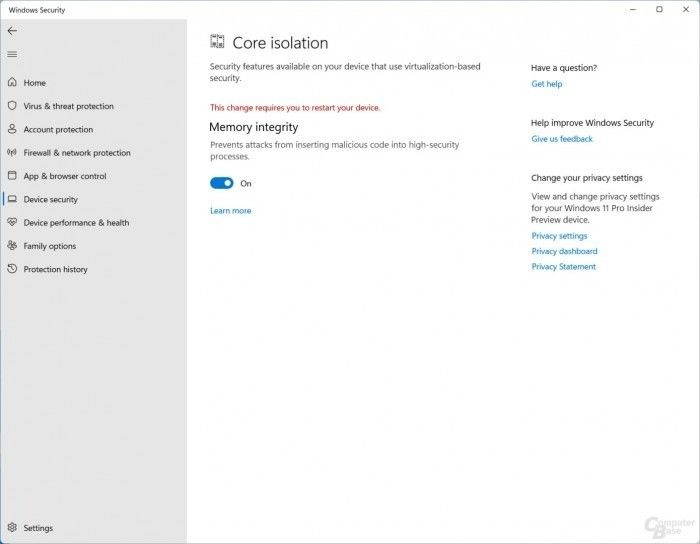The height and width of the screenshot is (544, 700).
Task: Click the App & browser control window icon
Action: tap(12, 175)
